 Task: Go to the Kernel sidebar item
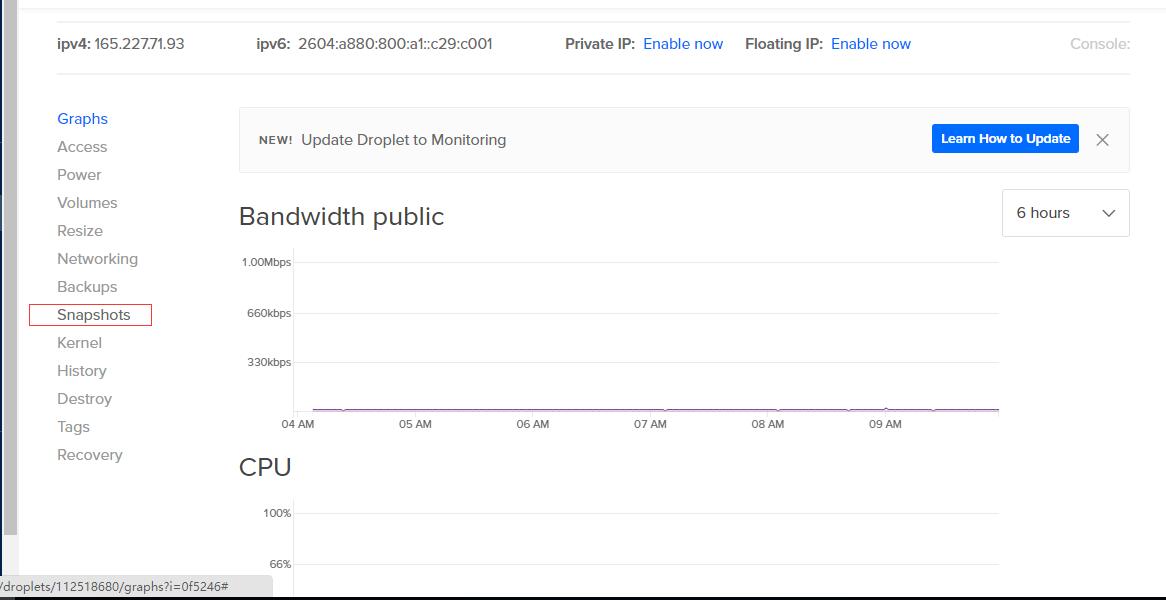(79, 343)
